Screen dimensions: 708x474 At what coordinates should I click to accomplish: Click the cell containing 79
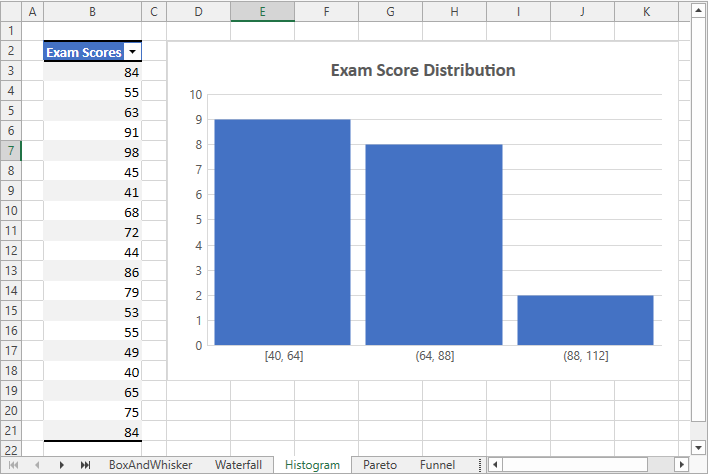(93, 292)
